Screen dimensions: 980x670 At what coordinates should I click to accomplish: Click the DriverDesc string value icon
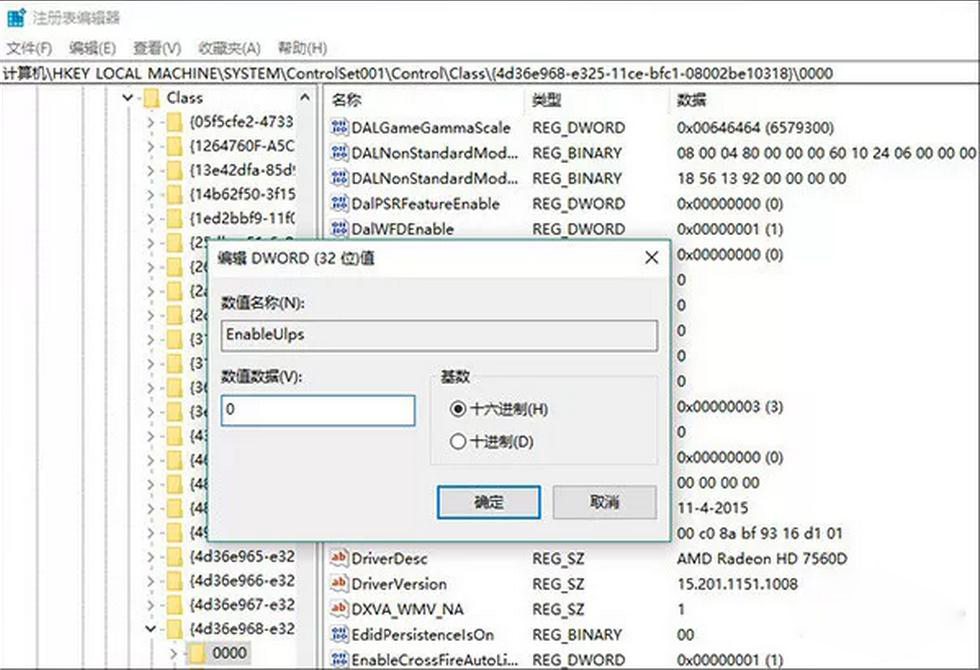coord(339,559)
